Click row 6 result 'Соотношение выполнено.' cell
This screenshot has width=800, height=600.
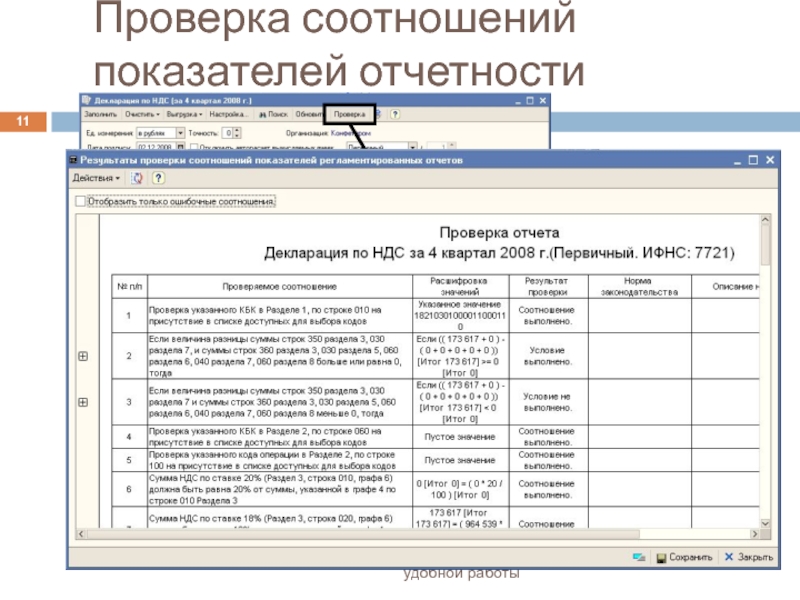click(x=548, y=489)
